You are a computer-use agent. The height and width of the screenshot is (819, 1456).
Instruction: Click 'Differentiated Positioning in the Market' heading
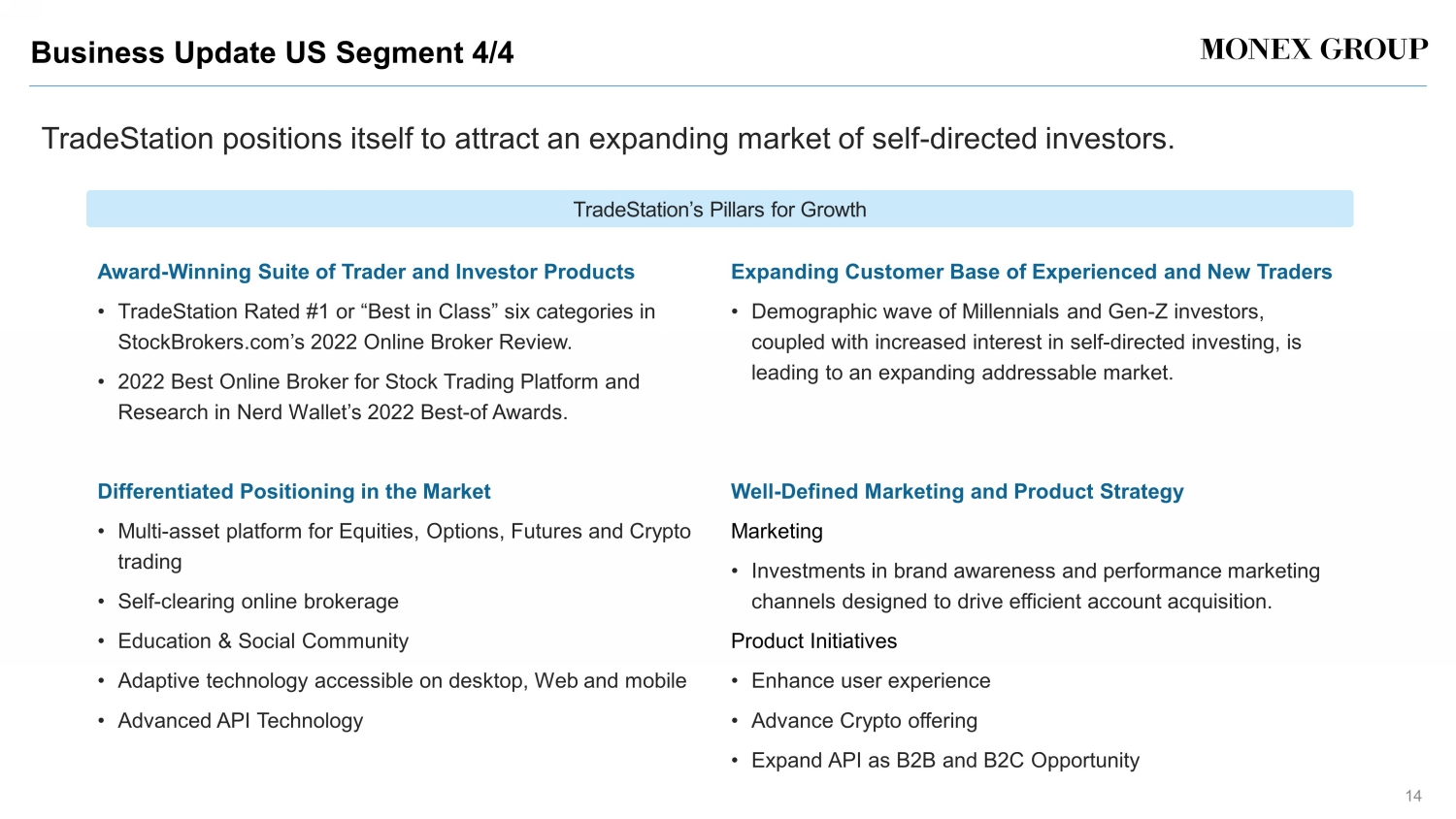tap(294, 492)
